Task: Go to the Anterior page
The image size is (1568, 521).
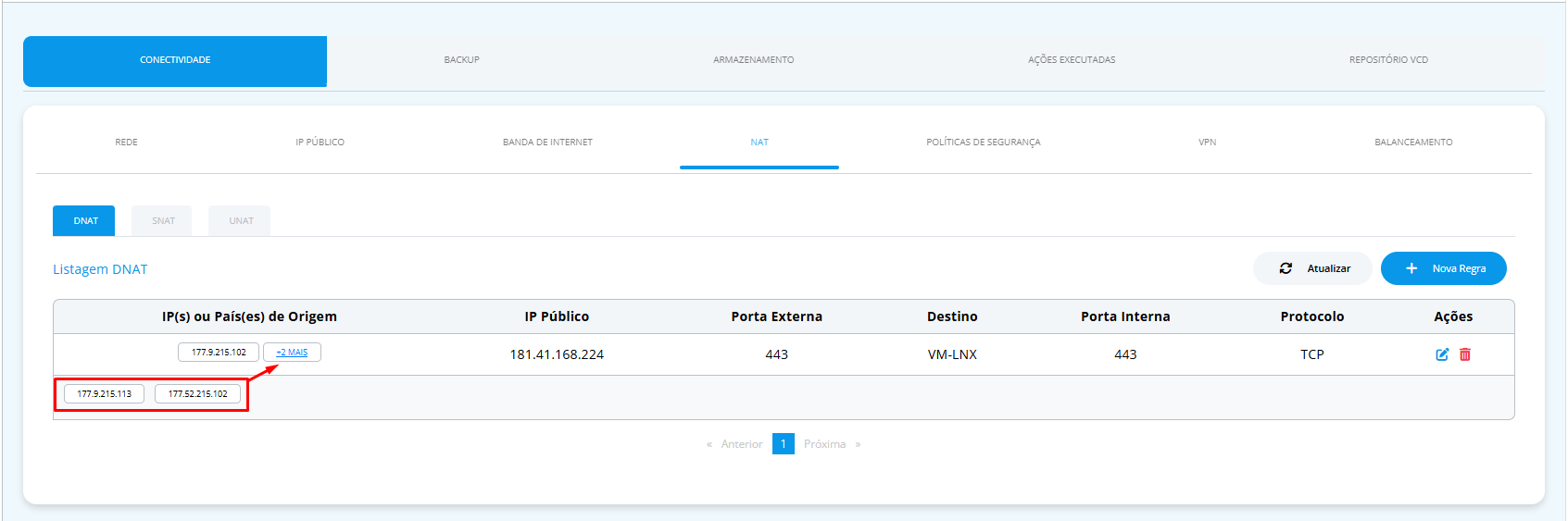Action: (x=735, y=444)
